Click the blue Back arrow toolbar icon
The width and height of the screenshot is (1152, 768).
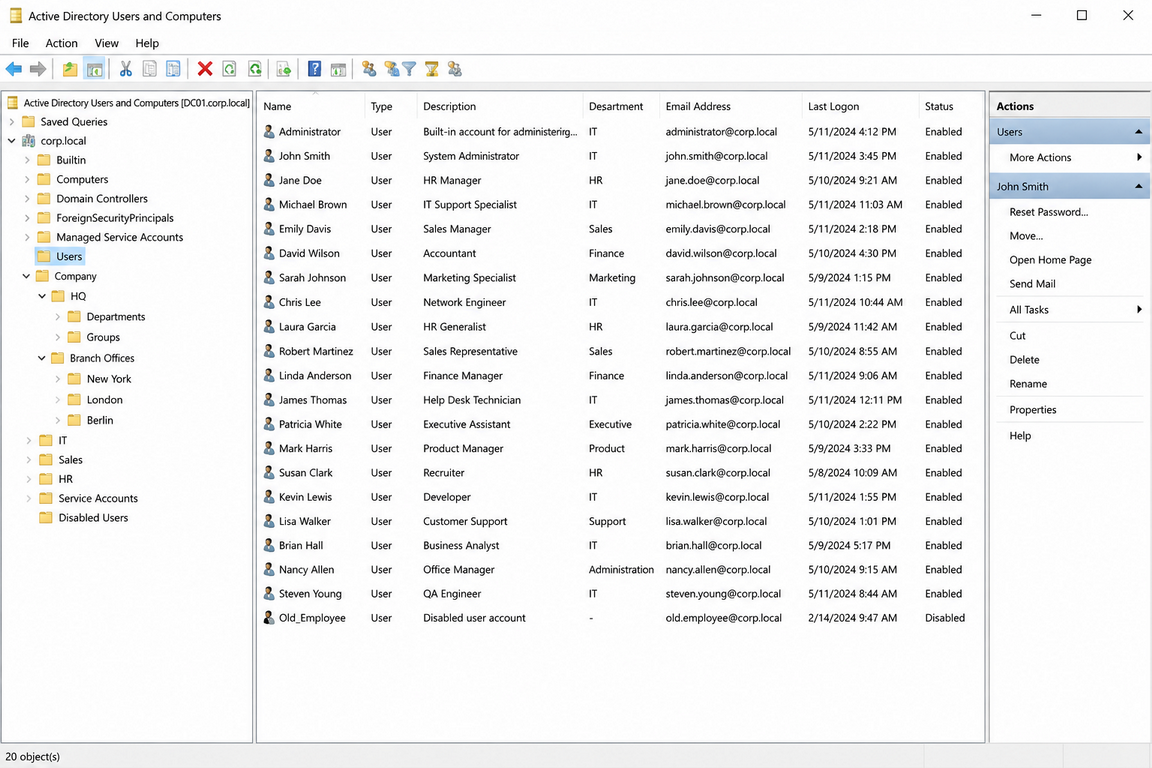(x=13, y=69)
